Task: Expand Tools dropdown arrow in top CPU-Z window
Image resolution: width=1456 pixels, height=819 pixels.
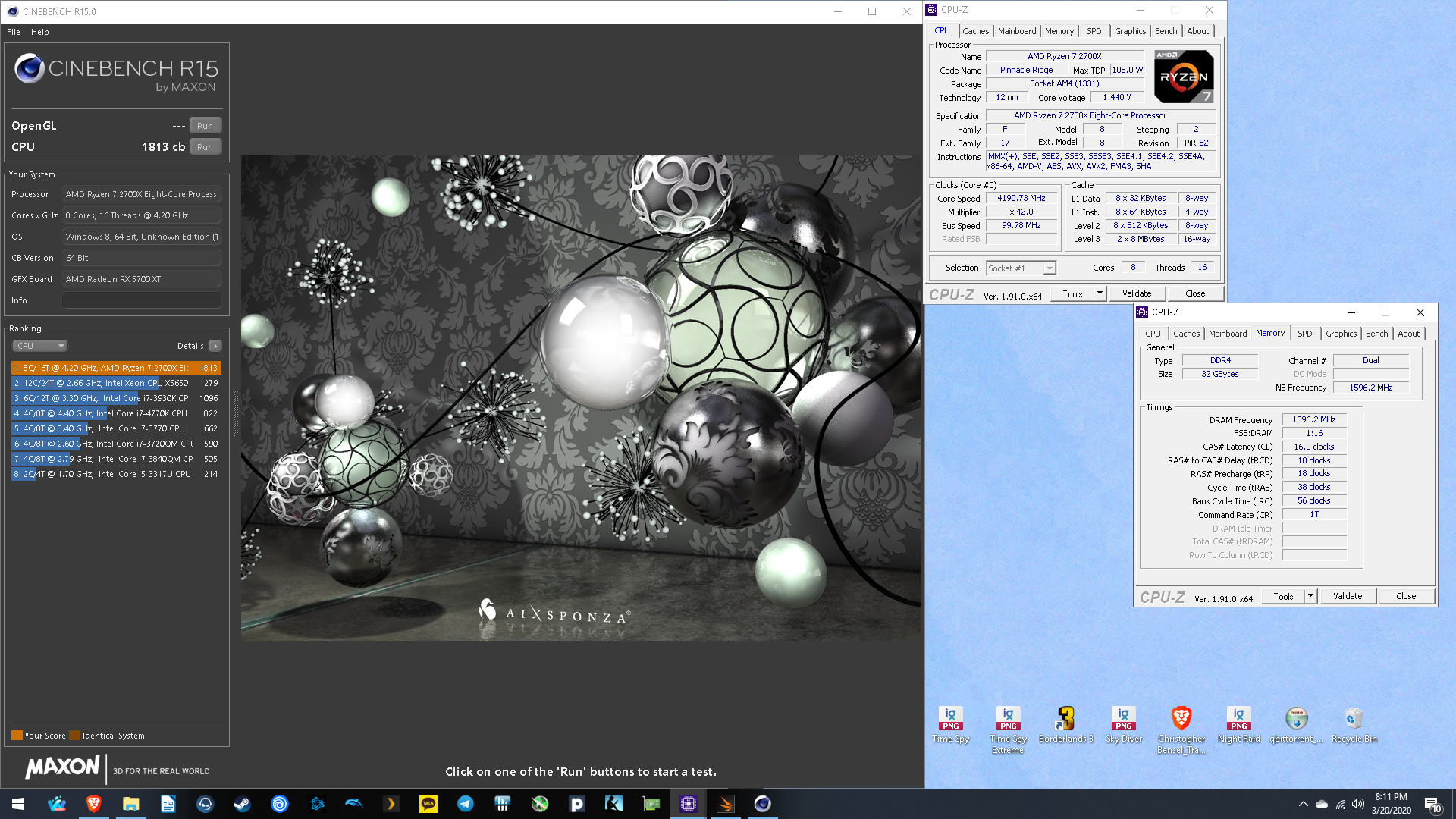Action: click(x=1100, y=293)
